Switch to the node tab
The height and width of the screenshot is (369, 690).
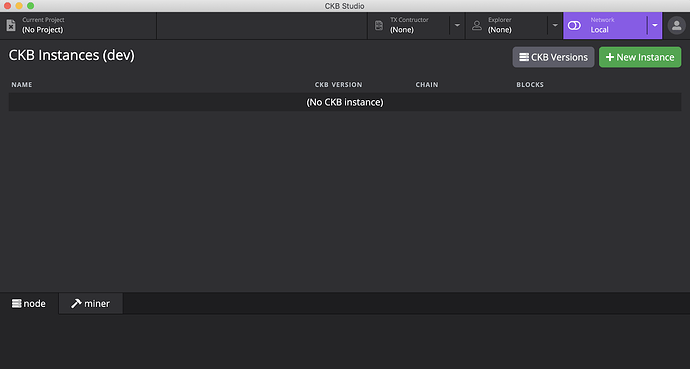pos(29,303)
